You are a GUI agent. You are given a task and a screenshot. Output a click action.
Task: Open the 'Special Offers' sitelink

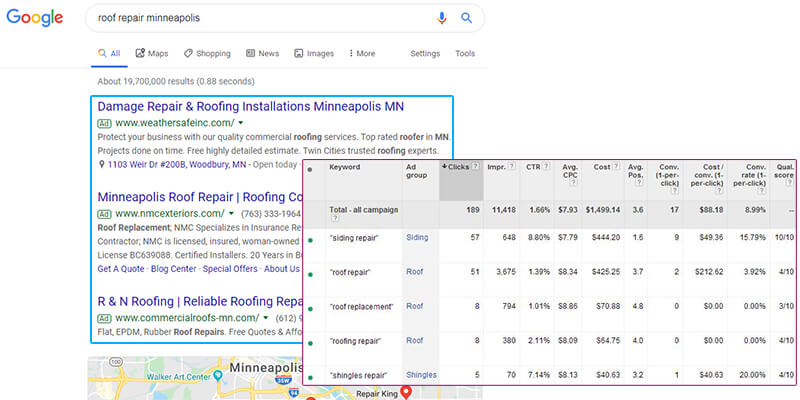pos(230,268)
